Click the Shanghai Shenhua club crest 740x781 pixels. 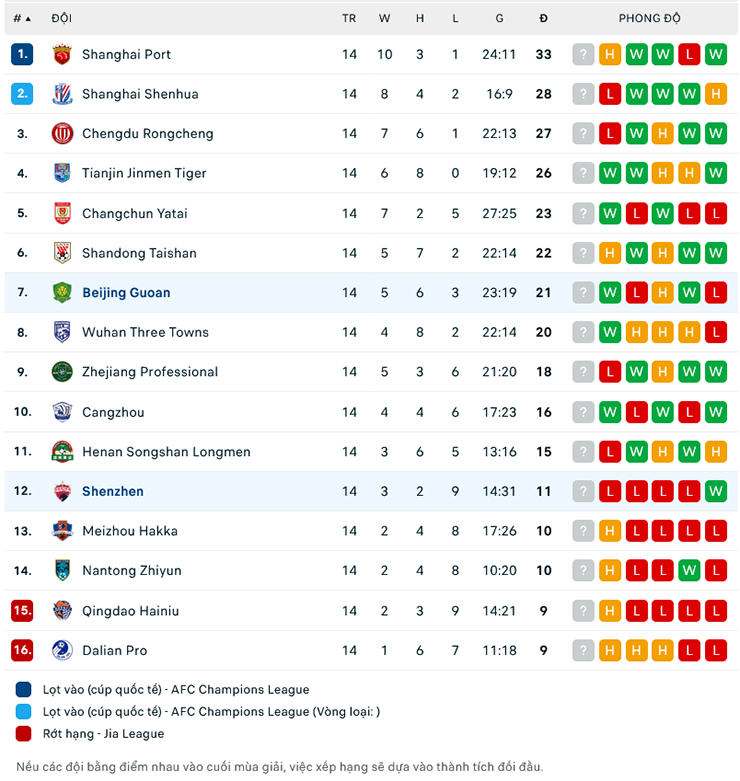pos(62,94)
